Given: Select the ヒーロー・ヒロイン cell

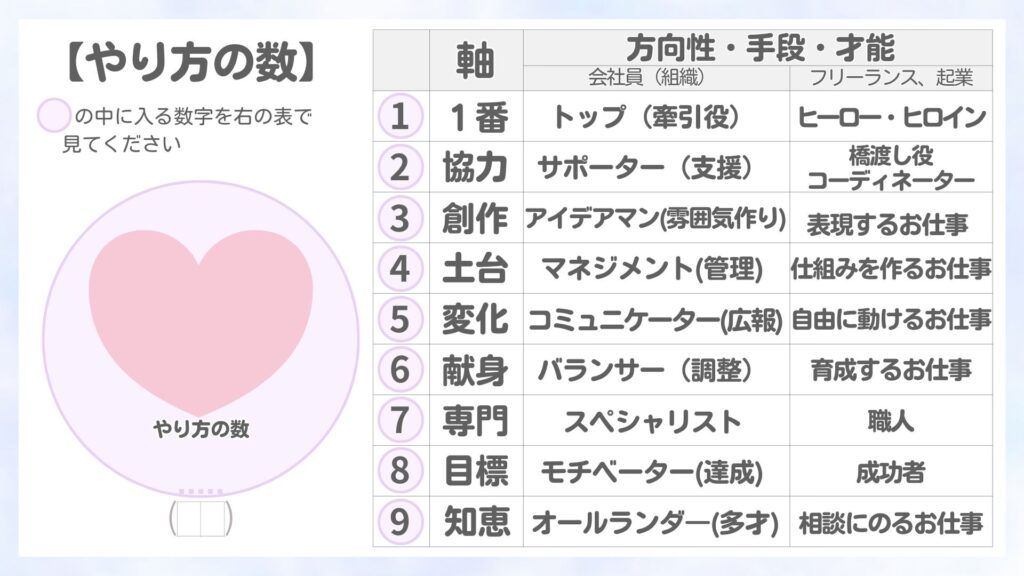Looking at the screenshot, I should pos(891,117).
